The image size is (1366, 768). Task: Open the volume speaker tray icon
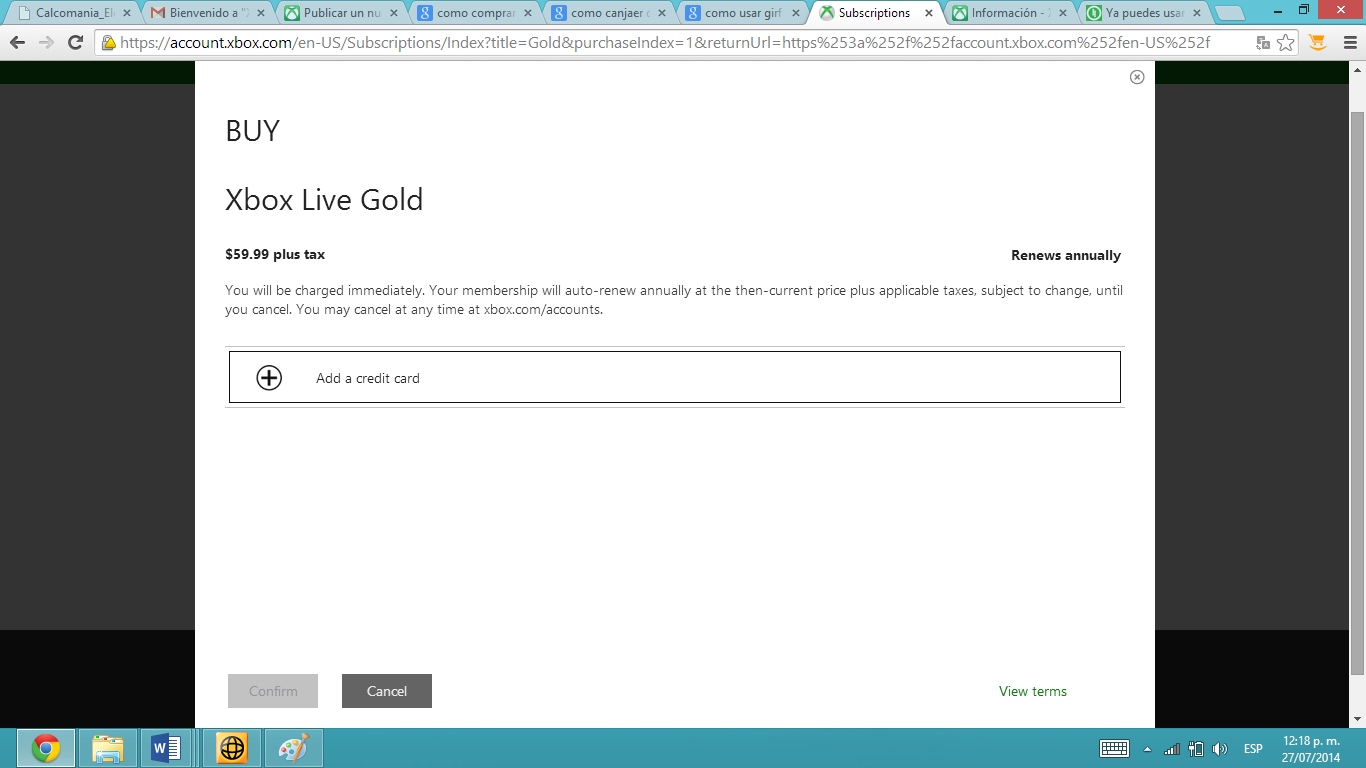pyautogui.click(x=1220, y=748)
